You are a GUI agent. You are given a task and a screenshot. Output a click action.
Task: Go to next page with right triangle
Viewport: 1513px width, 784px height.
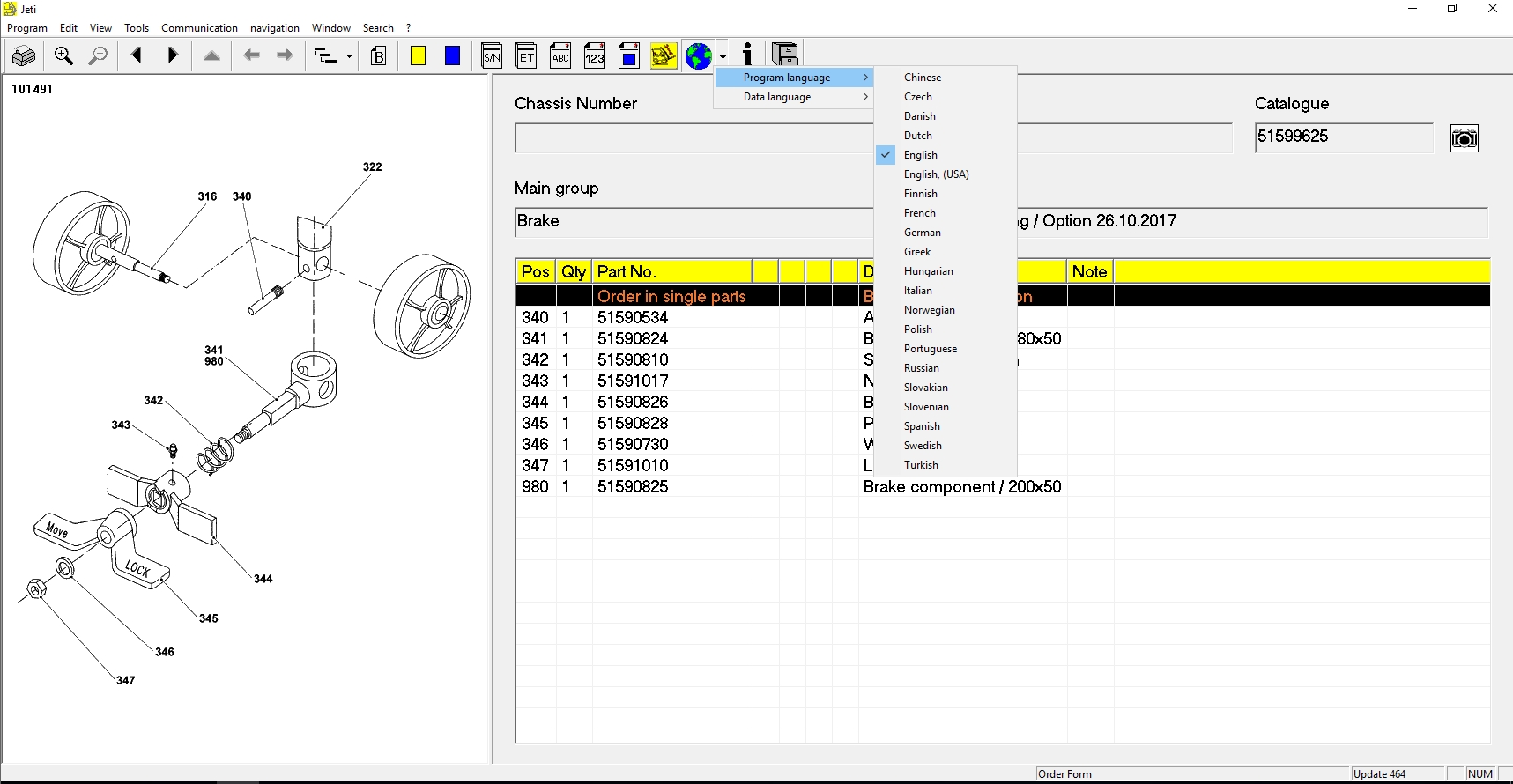click(173, 55)
